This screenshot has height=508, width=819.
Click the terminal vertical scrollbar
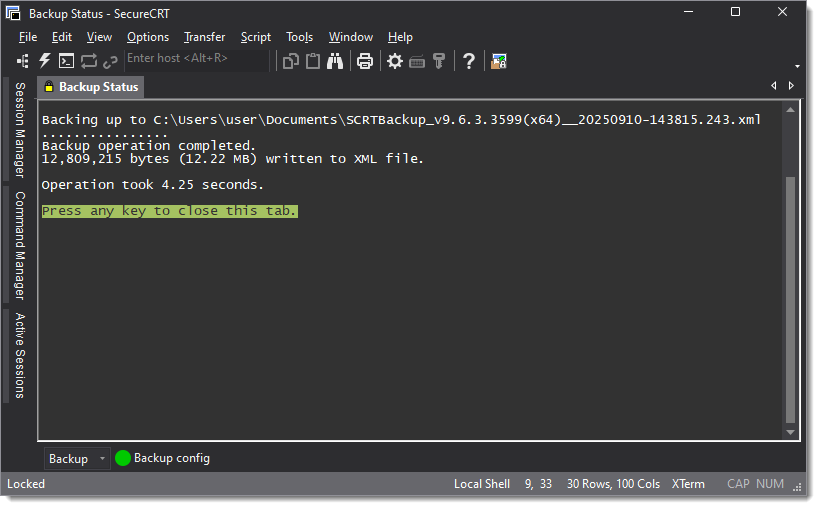[x=791, y=300]
